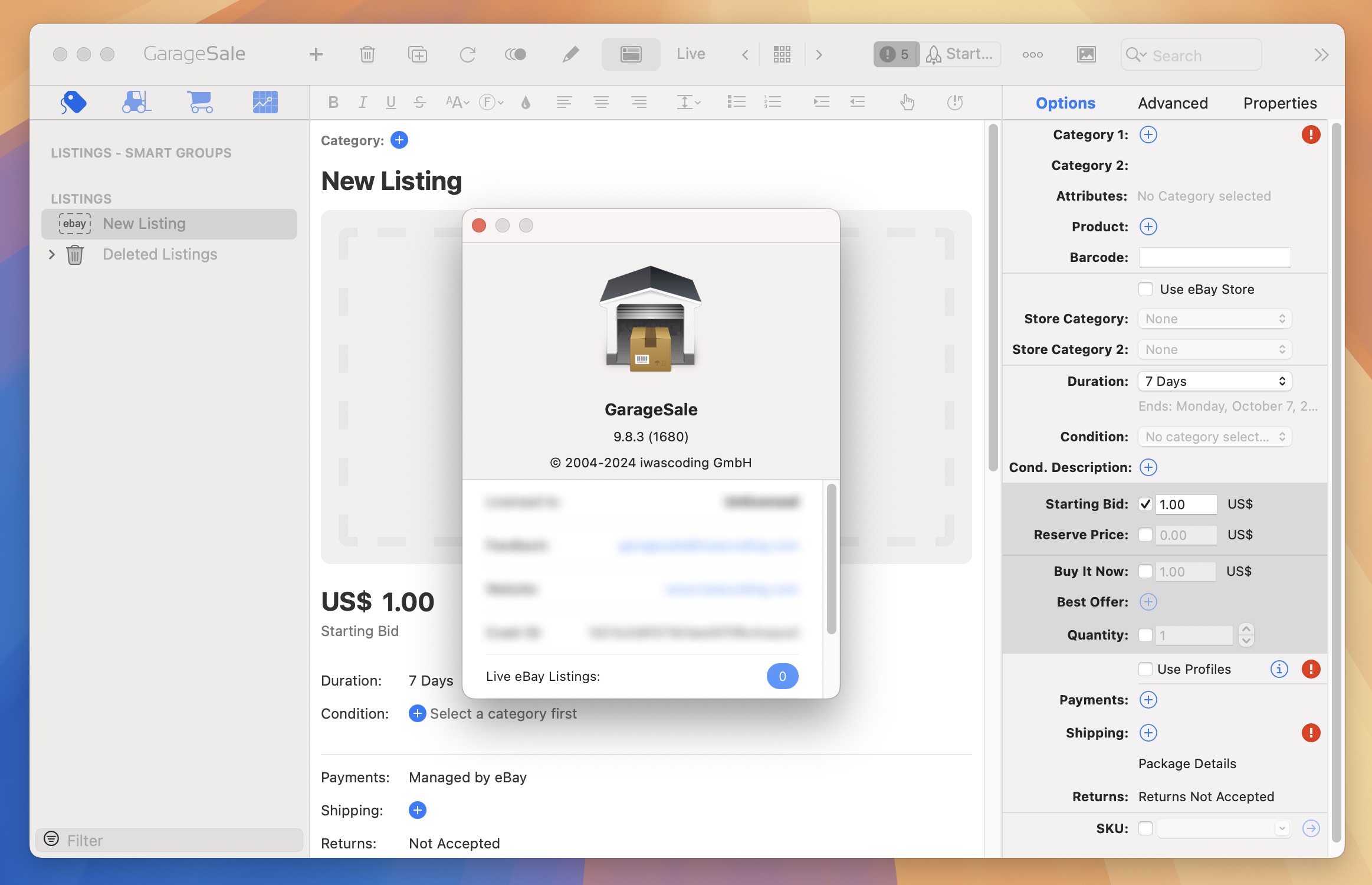
Task: Open Orders section shopping cart icon
Action: pyautogui.click(x=201, y=102)
